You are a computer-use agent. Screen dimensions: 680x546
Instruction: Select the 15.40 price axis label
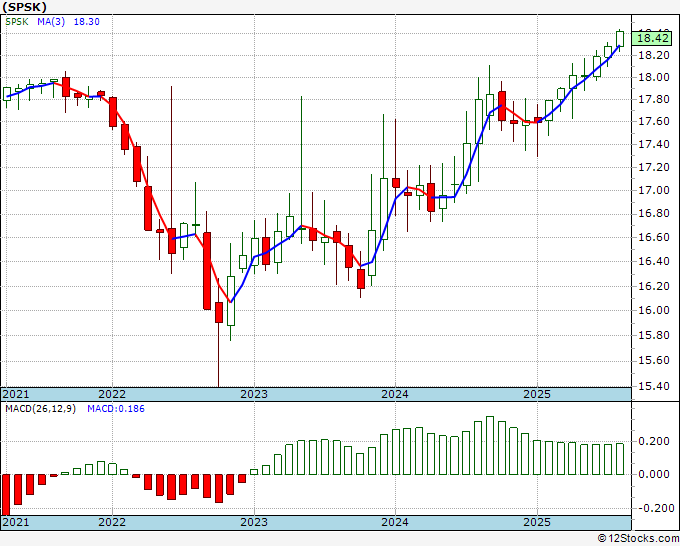pos(654,386)
